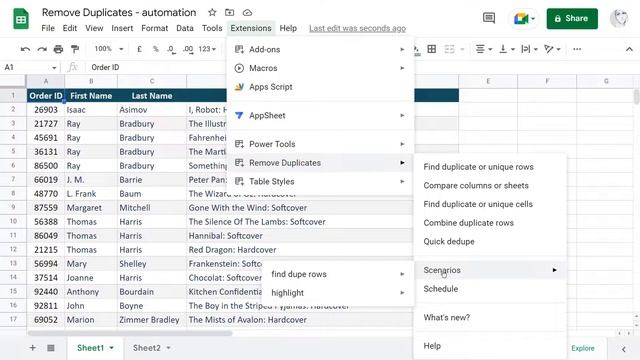Increase decimal places

point(188,49)
